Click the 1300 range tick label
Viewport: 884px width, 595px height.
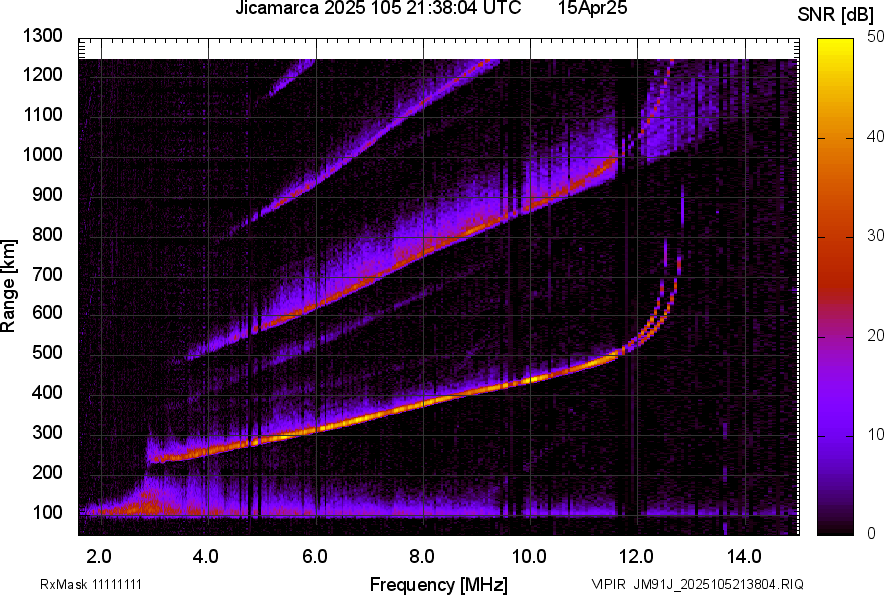coord(42,36)
